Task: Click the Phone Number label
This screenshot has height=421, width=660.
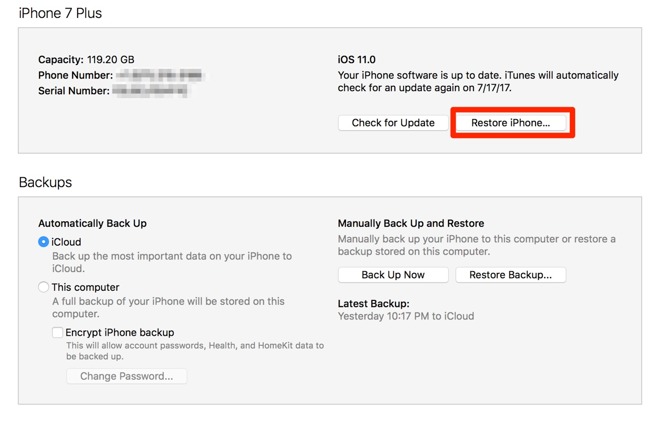Action: tap(74, 75)
